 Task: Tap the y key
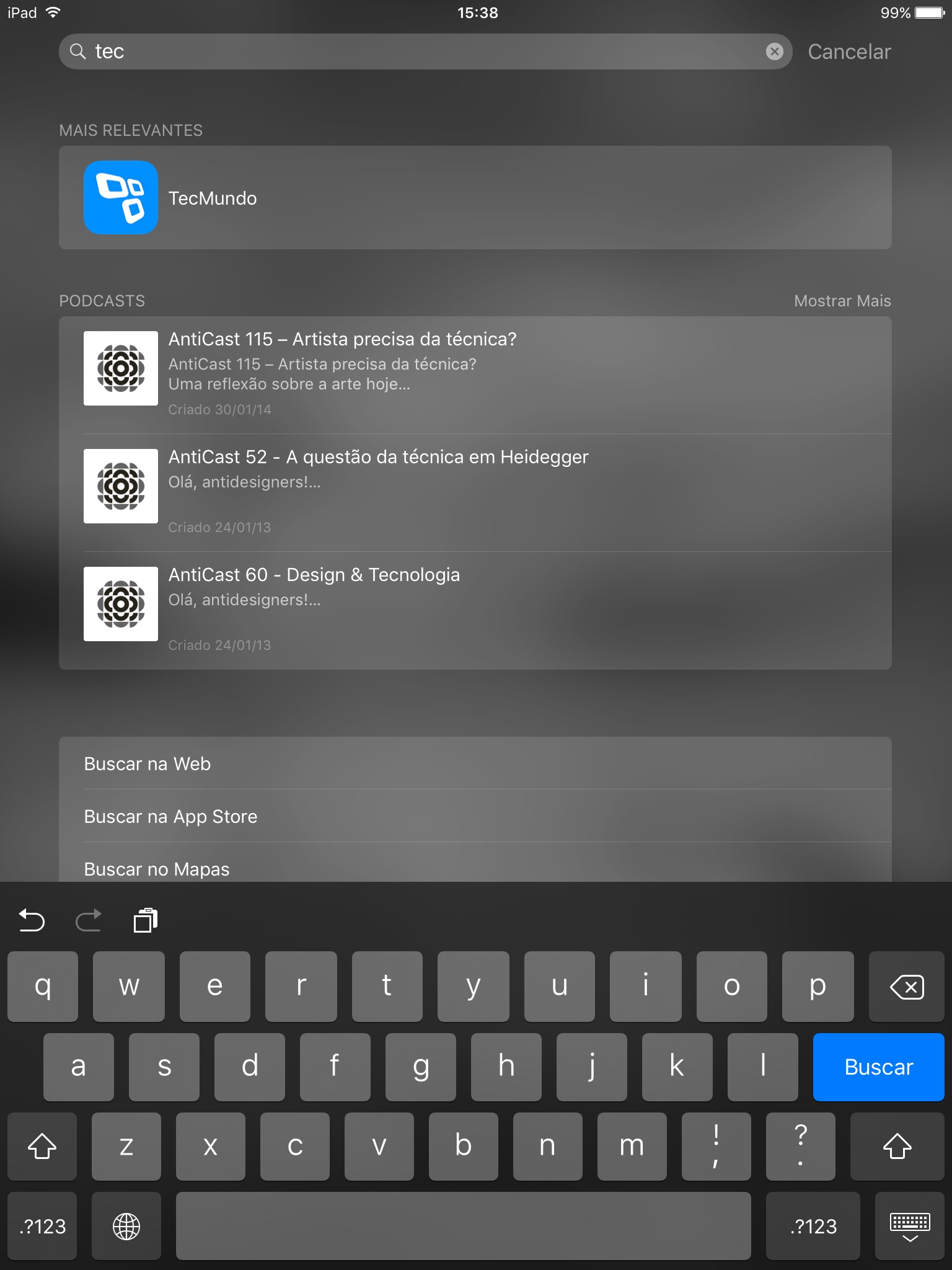pos(474,987)
